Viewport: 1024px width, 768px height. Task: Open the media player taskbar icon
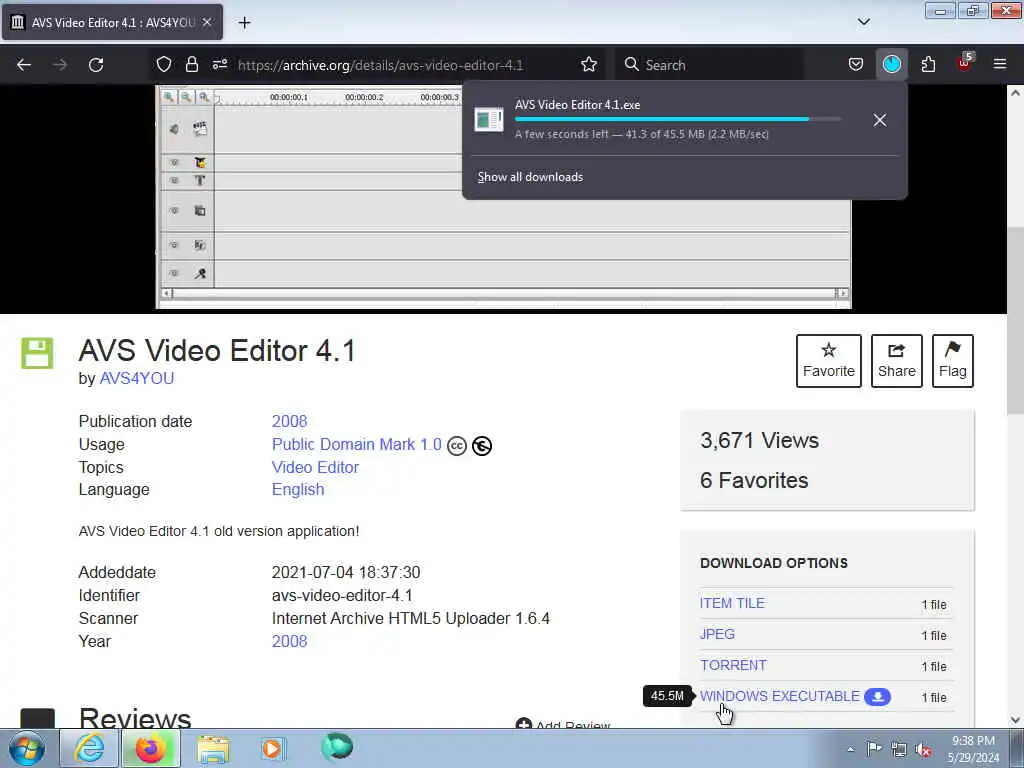[272, 748]
